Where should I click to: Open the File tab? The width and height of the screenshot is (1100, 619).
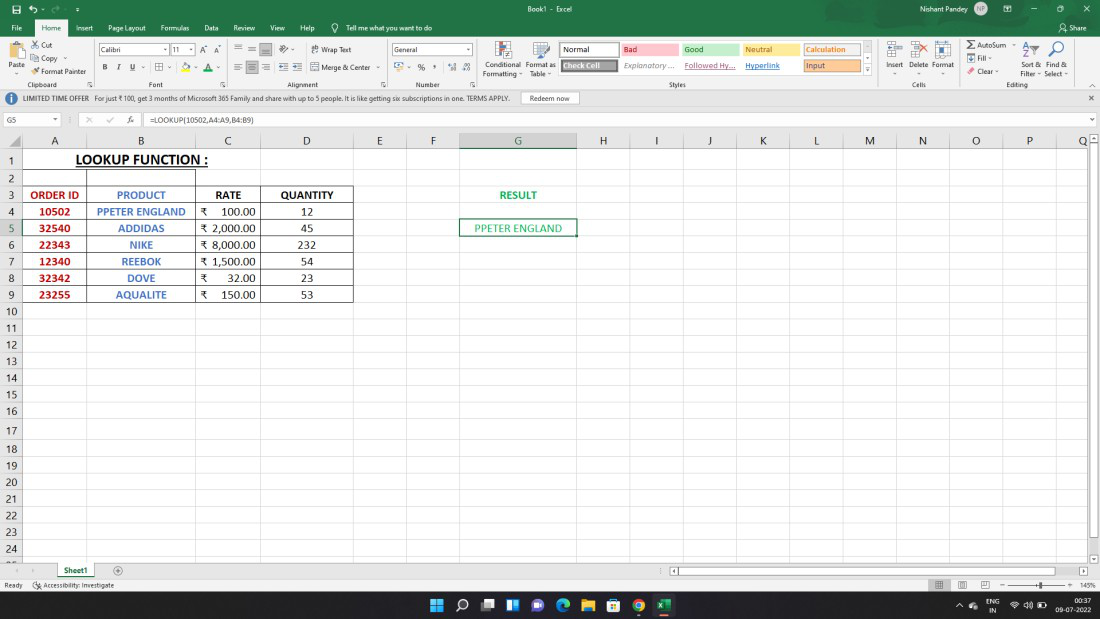[17, 28]
